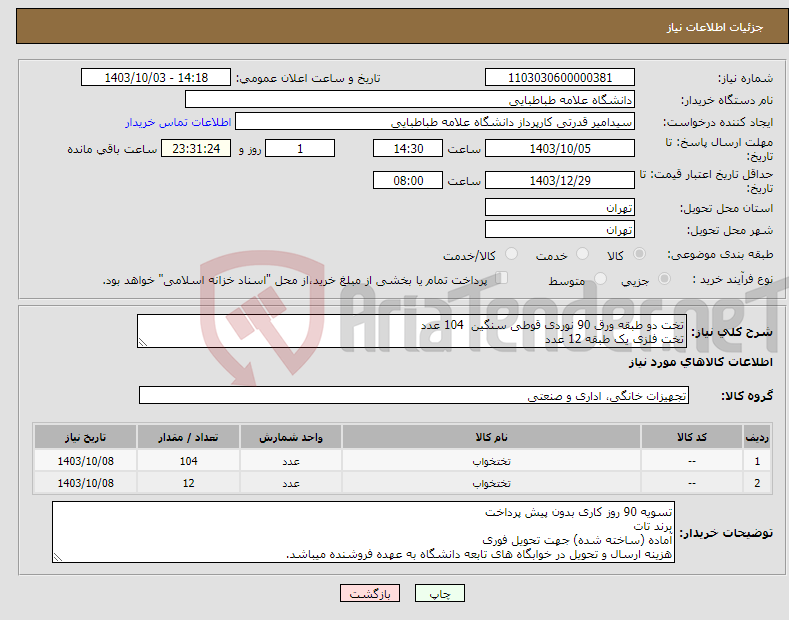The height and width of the screenshot is (620, 789).
Task: Click the remaining time field 23:31:24
Action: [x=196, y=148]
